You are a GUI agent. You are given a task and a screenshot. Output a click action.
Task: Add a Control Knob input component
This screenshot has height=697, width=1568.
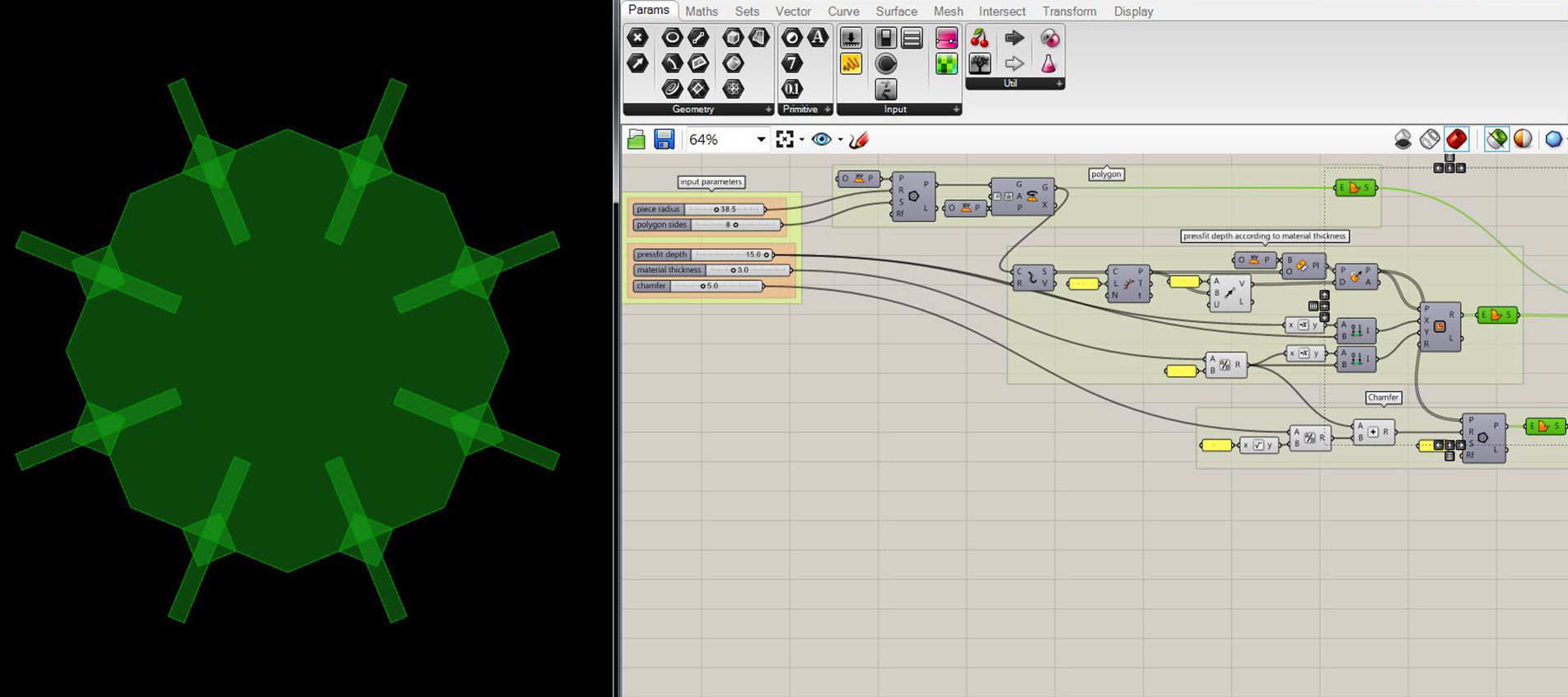(885, 63)
